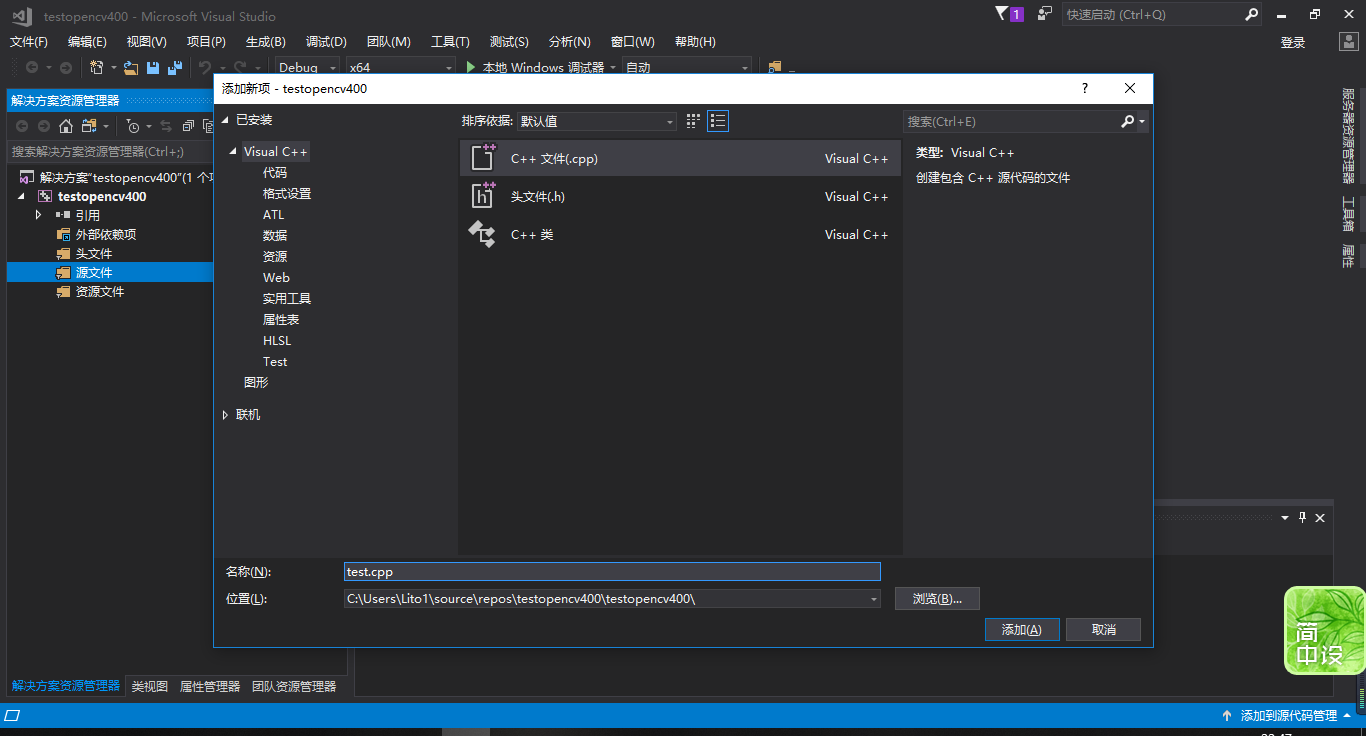Image resolution: width=1366 pixels, height=736 pixels.
Task: Click the 添加(A) button
Action: [1022, 629]
